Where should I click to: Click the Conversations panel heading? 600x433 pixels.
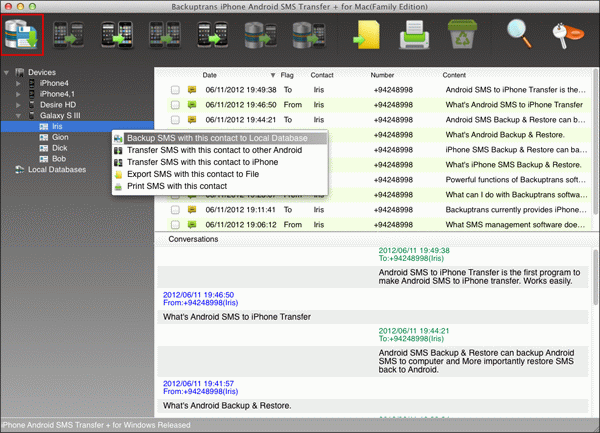tap(193, 239)
